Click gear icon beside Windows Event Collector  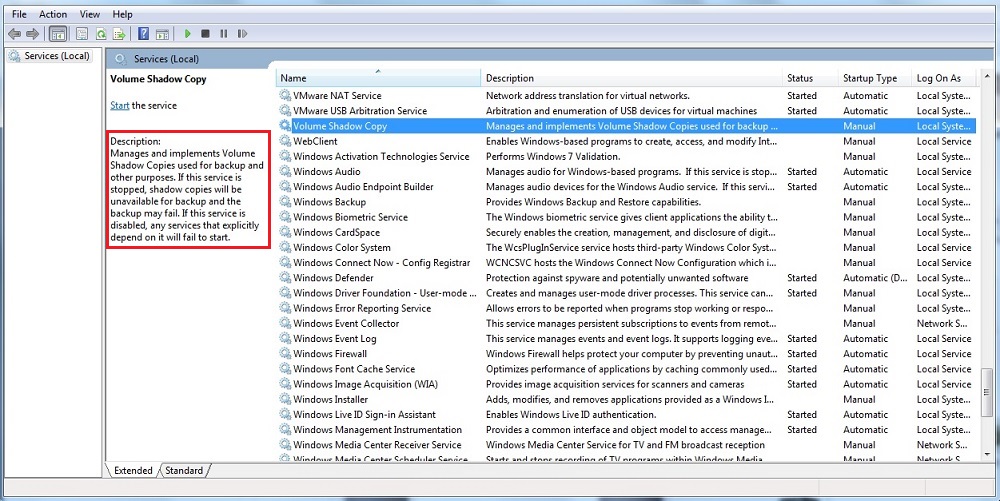pos(285,323)
